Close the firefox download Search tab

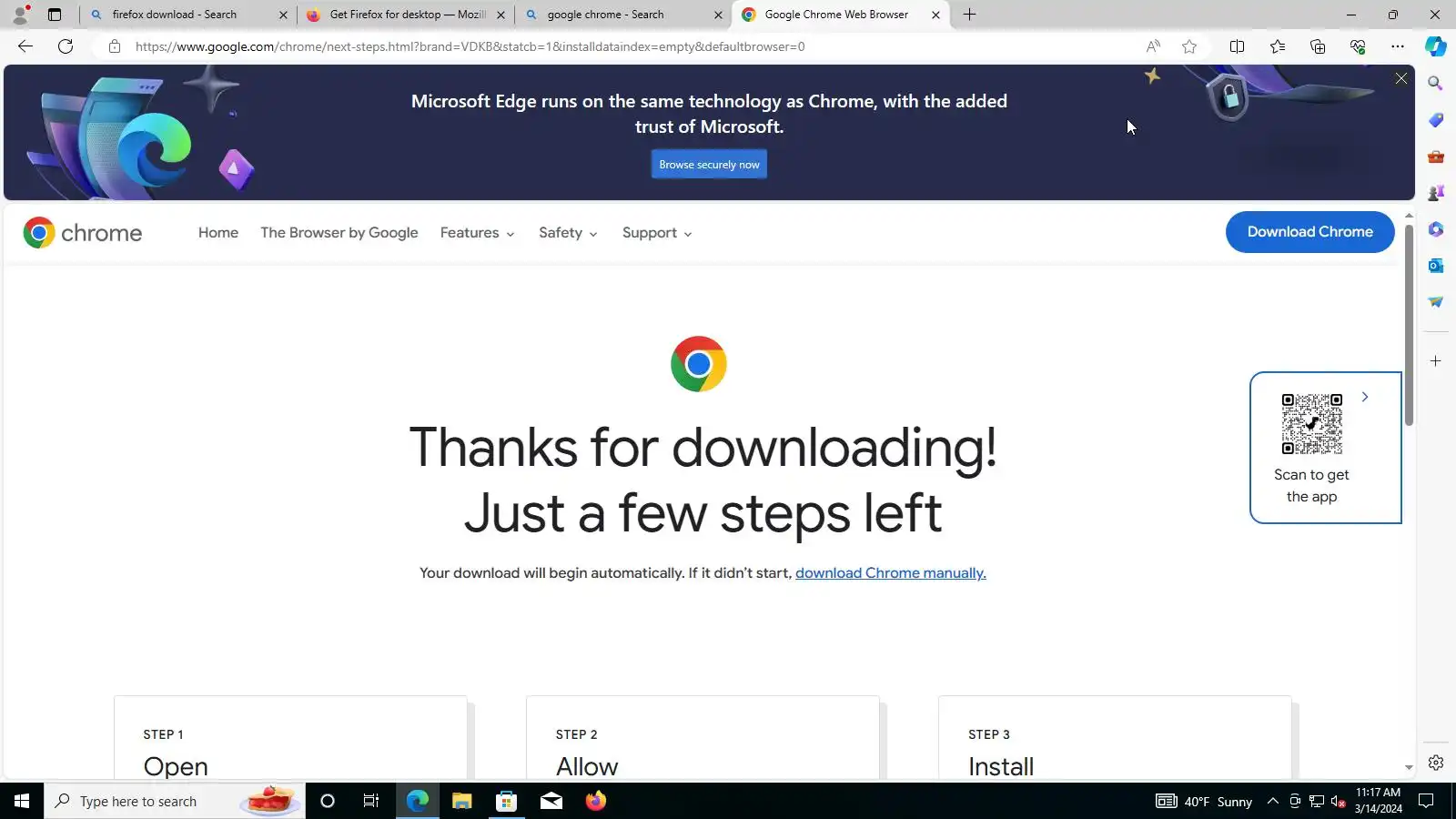(x=283, y=15)
